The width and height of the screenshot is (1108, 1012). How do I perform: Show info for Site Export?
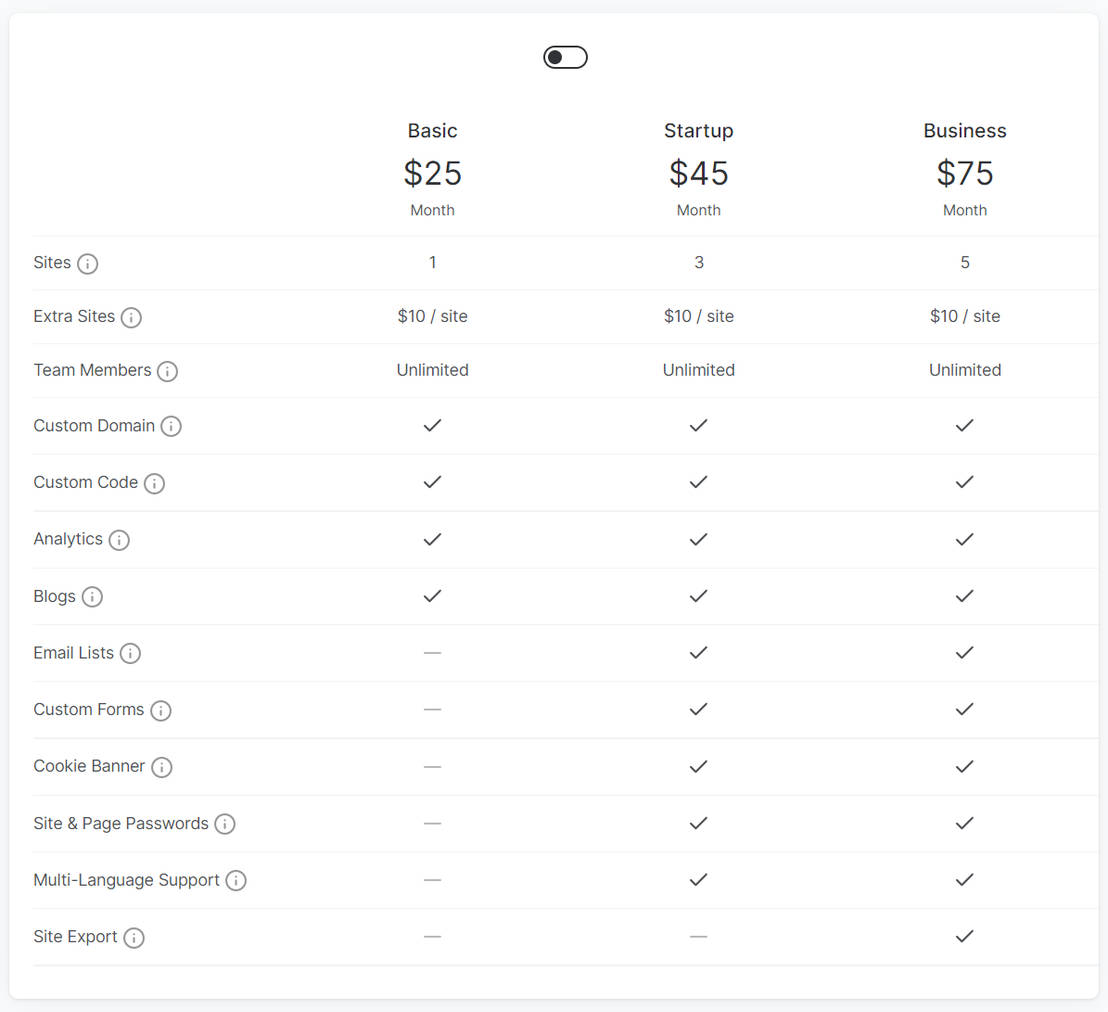pyautogui.click(x=134, y=938)
